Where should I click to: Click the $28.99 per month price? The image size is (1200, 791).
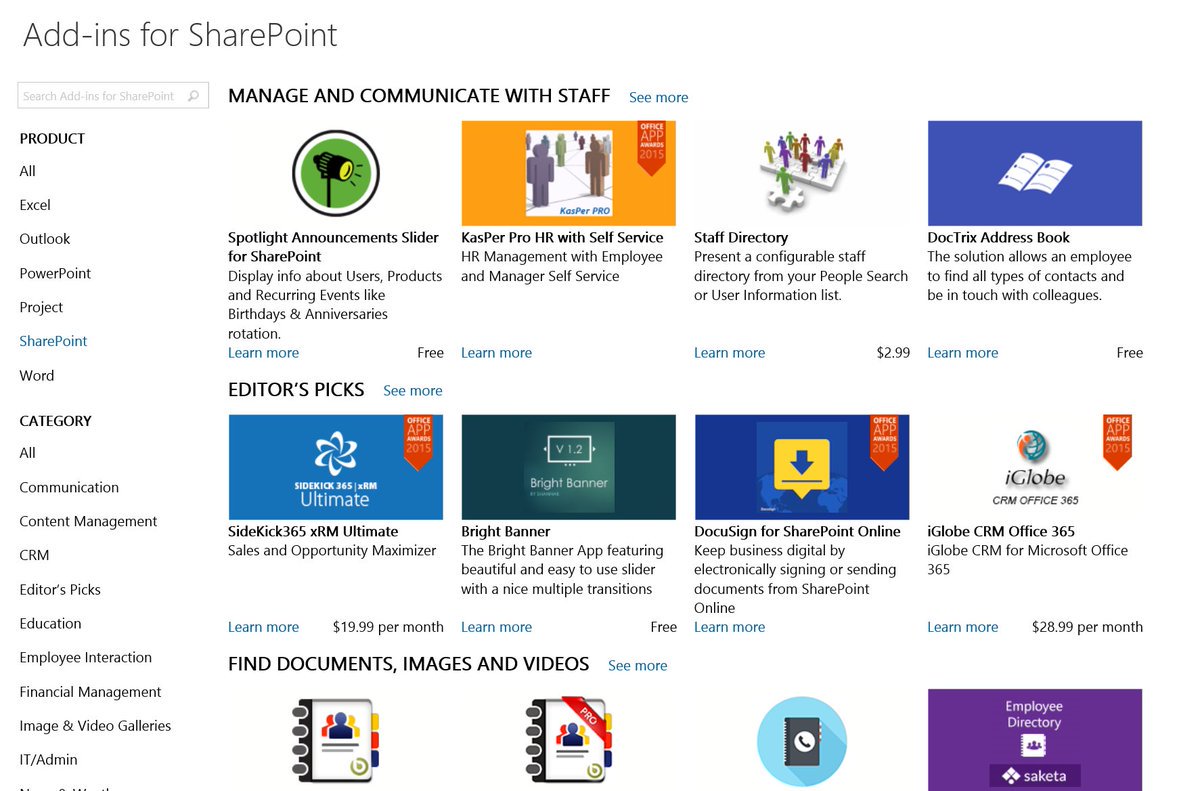[x=1087, y=627]
